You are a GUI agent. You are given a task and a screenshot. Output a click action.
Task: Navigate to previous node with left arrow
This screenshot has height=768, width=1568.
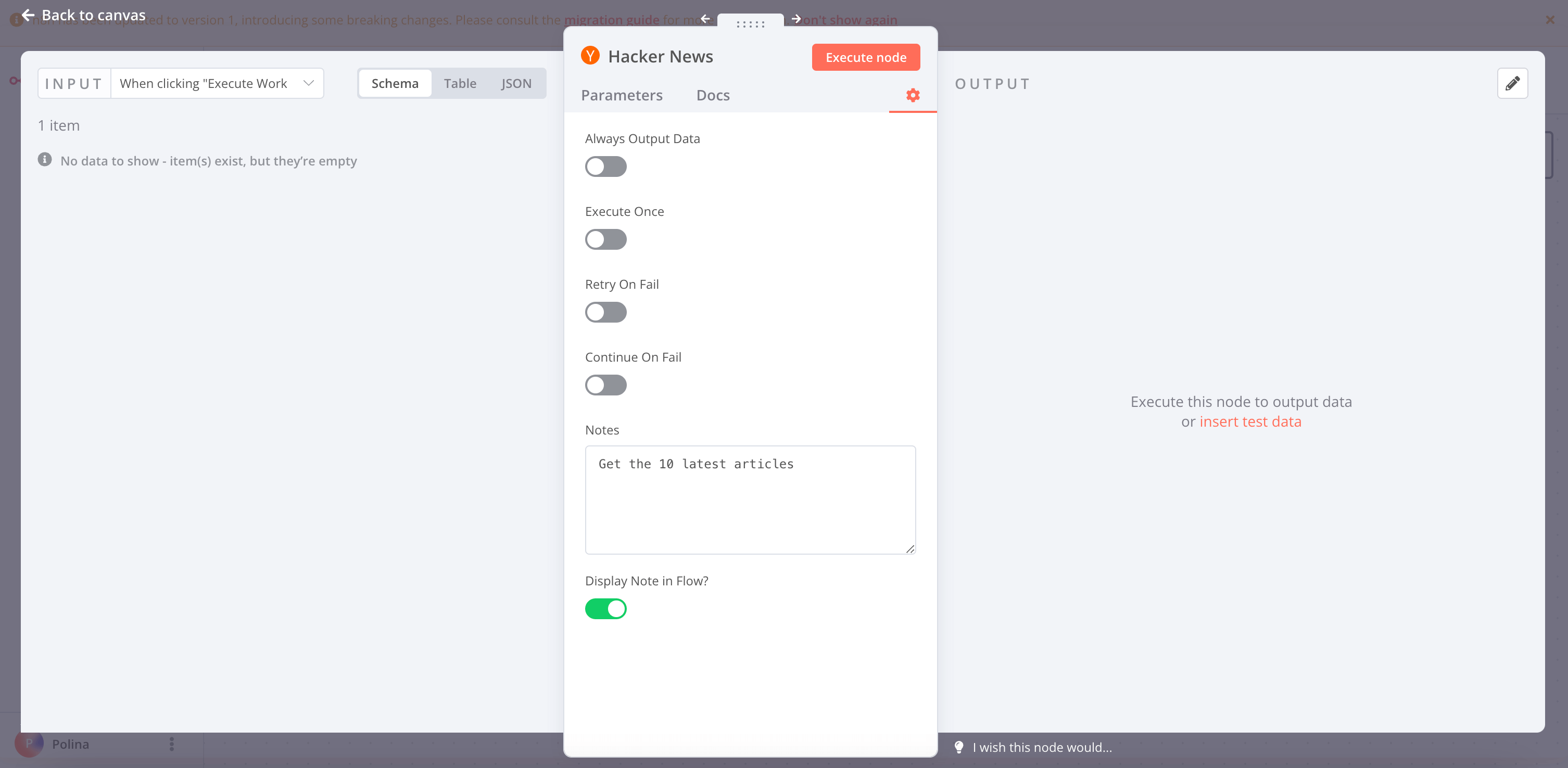pyautogui.click(x=705, y=19)
